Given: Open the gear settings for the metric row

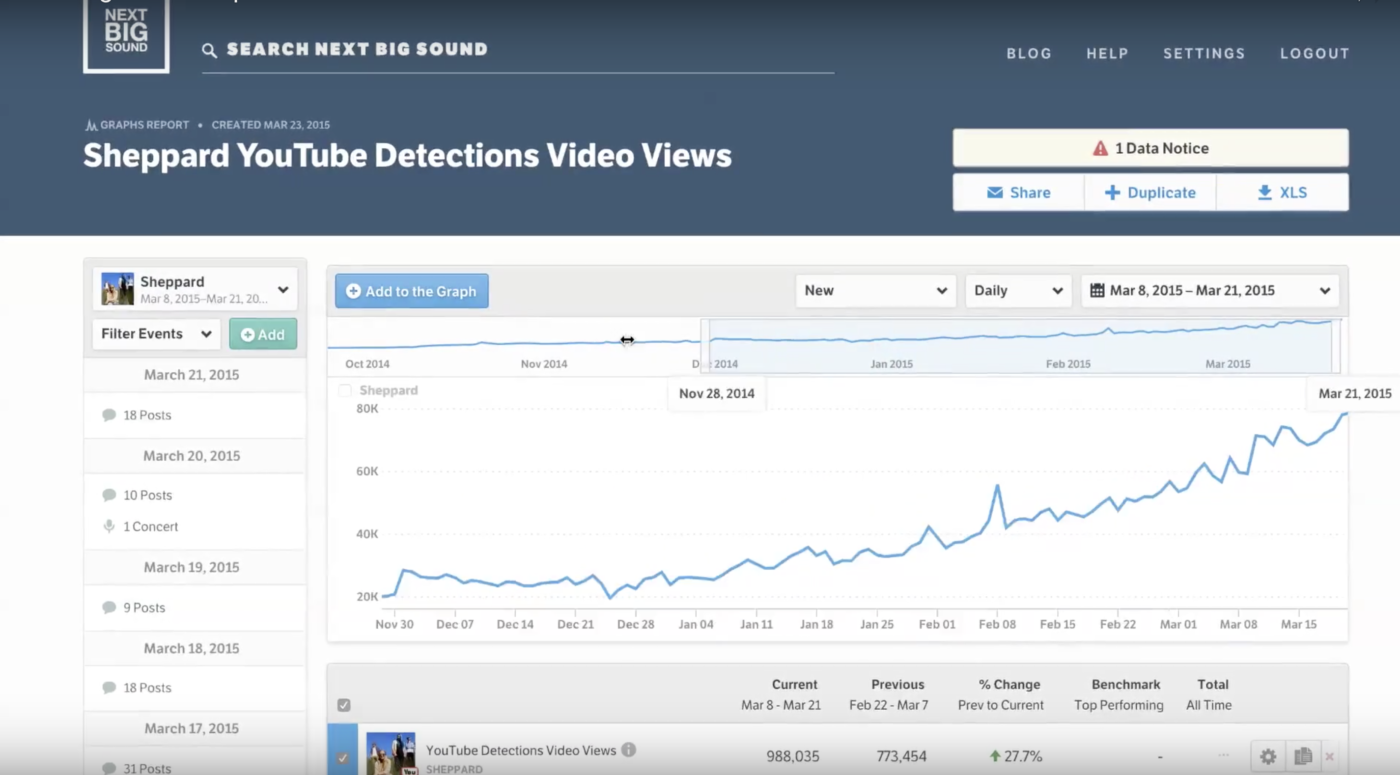Looking at the screenshot, I should tap(1268, 757).
